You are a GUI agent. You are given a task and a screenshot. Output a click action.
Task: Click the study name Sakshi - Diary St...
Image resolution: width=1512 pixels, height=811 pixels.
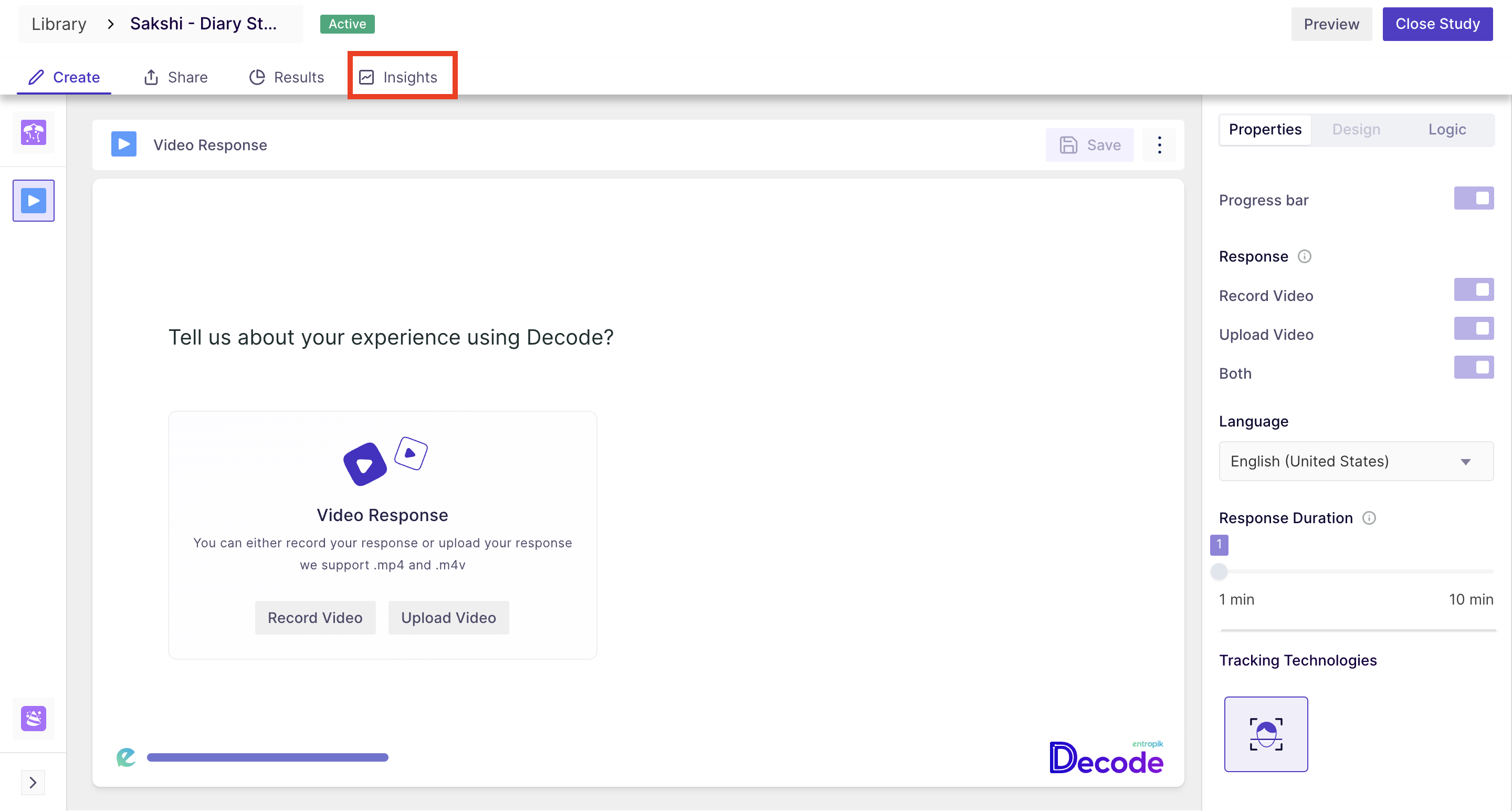[x=203, y=24]
